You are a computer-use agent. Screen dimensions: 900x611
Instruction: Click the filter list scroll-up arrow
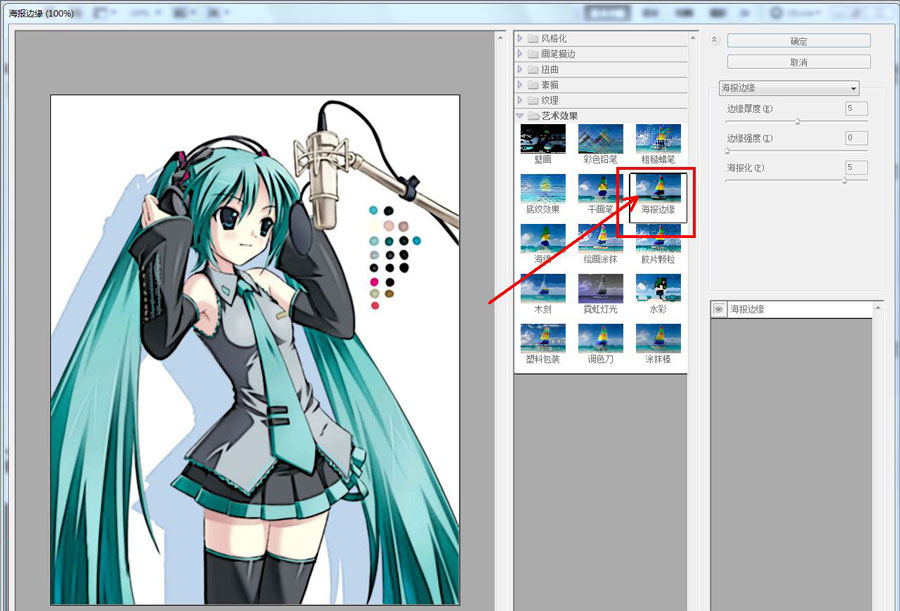693,38
